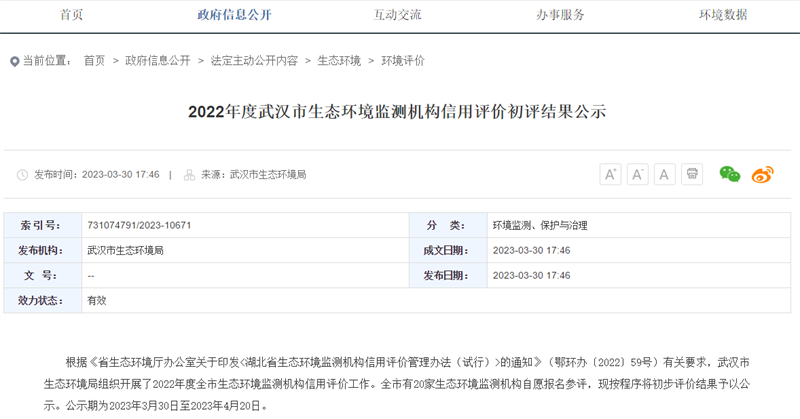Click the 发布机构 label cell
This screenshot has width=800, height=419.
point(43,250)
